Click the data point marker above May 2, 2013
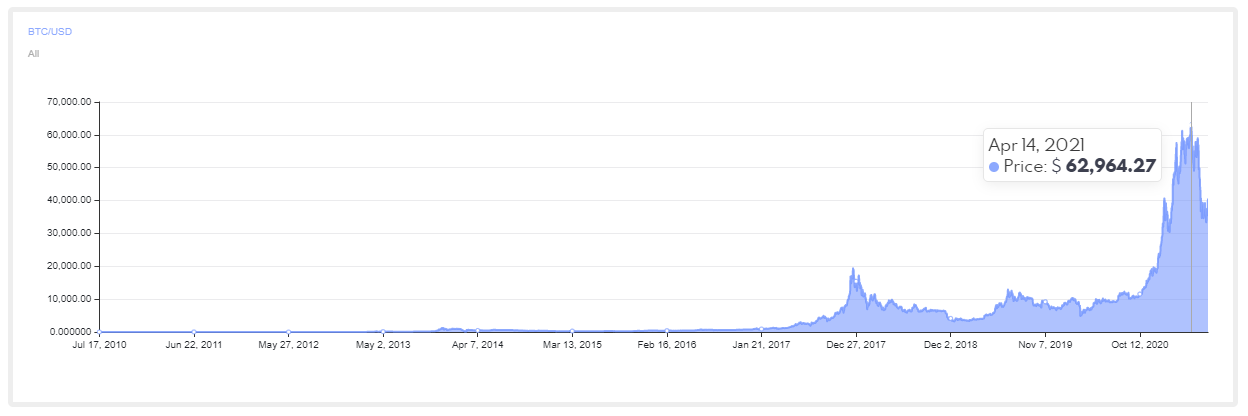The image size is (1248, 416). pyautogui.click(x=383, y=332)
